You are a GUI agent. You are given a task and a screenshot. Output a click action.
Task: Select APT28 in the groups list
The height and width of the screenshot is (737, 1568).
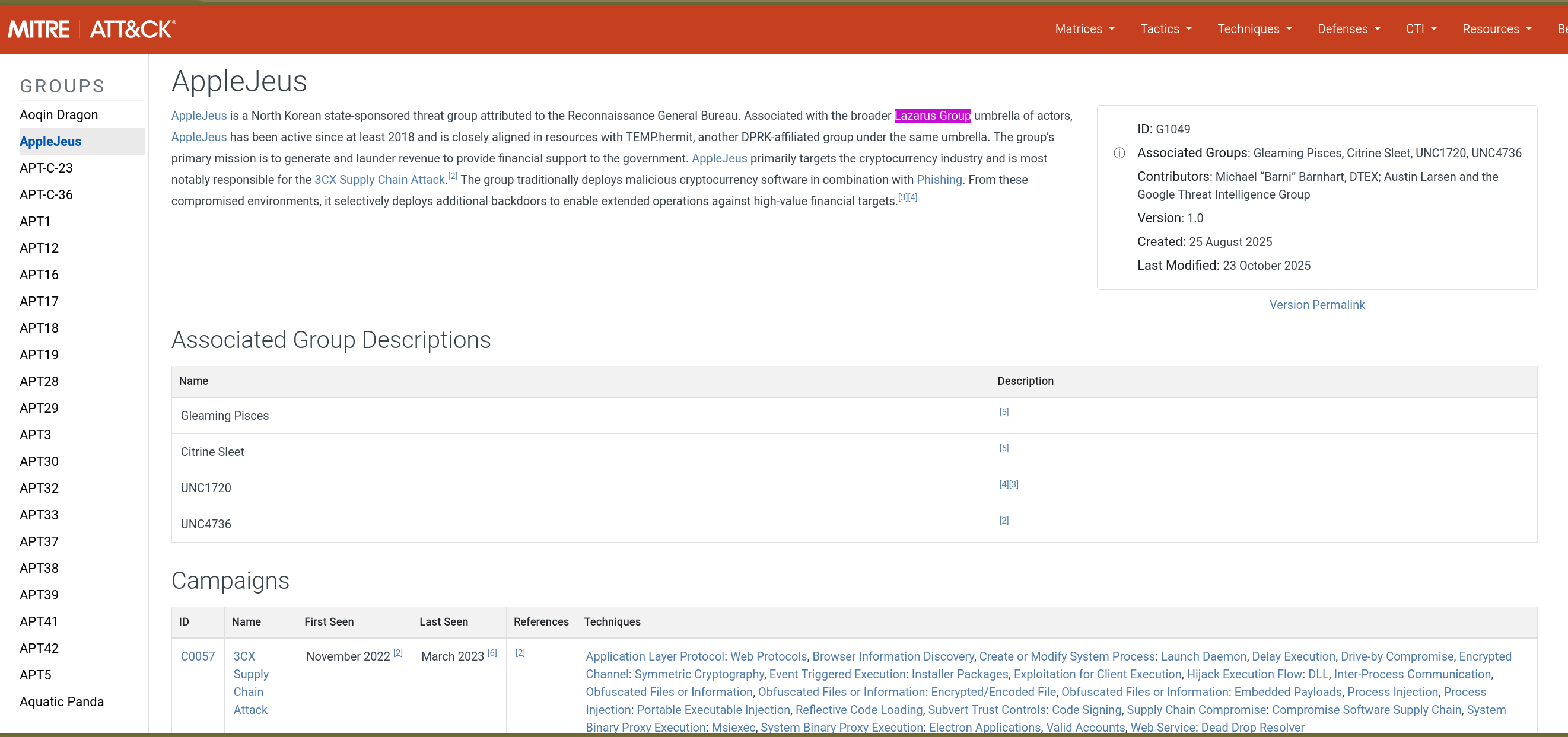39,381
